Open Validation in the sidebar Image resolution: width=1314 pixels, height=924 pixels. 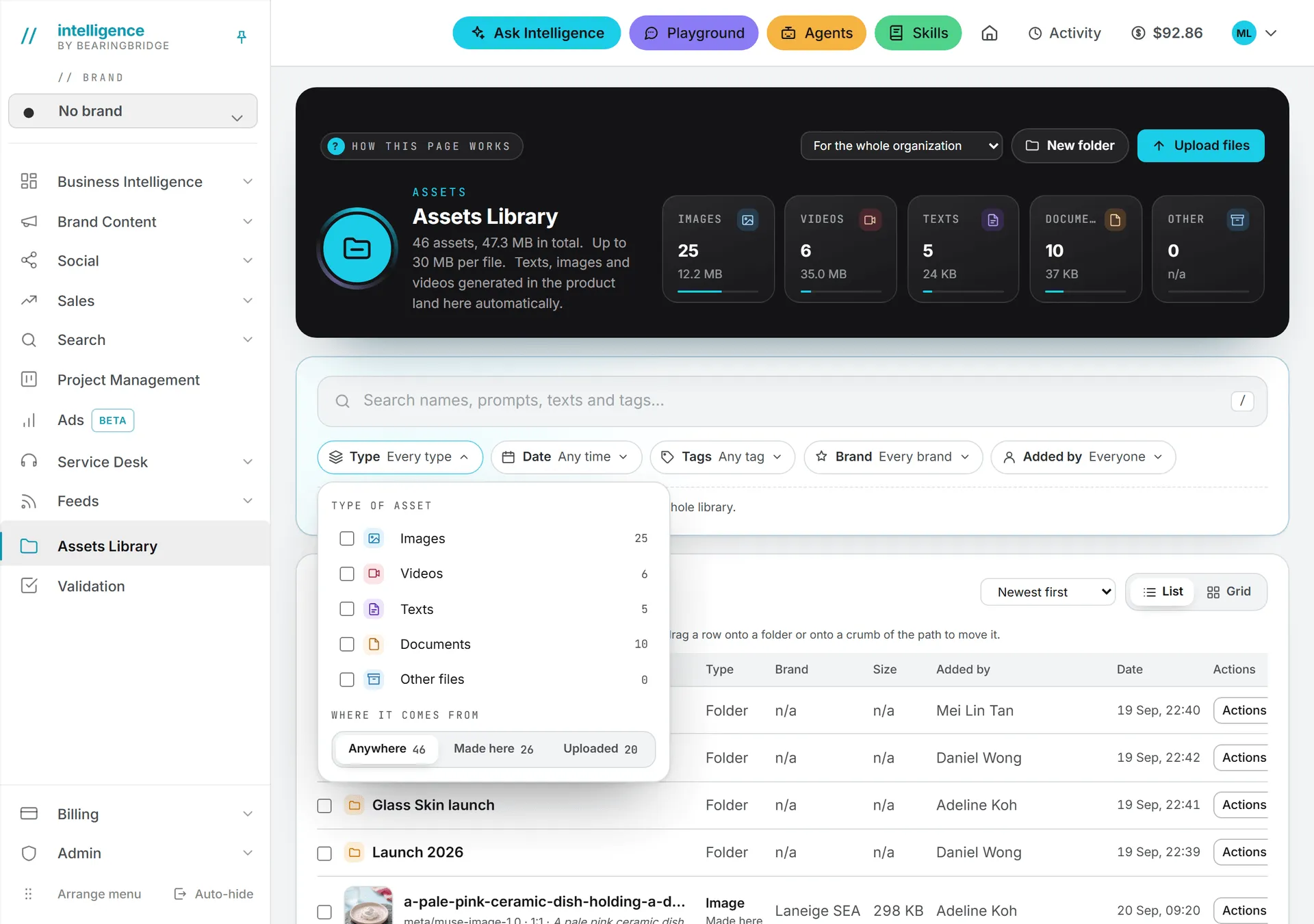135,586
